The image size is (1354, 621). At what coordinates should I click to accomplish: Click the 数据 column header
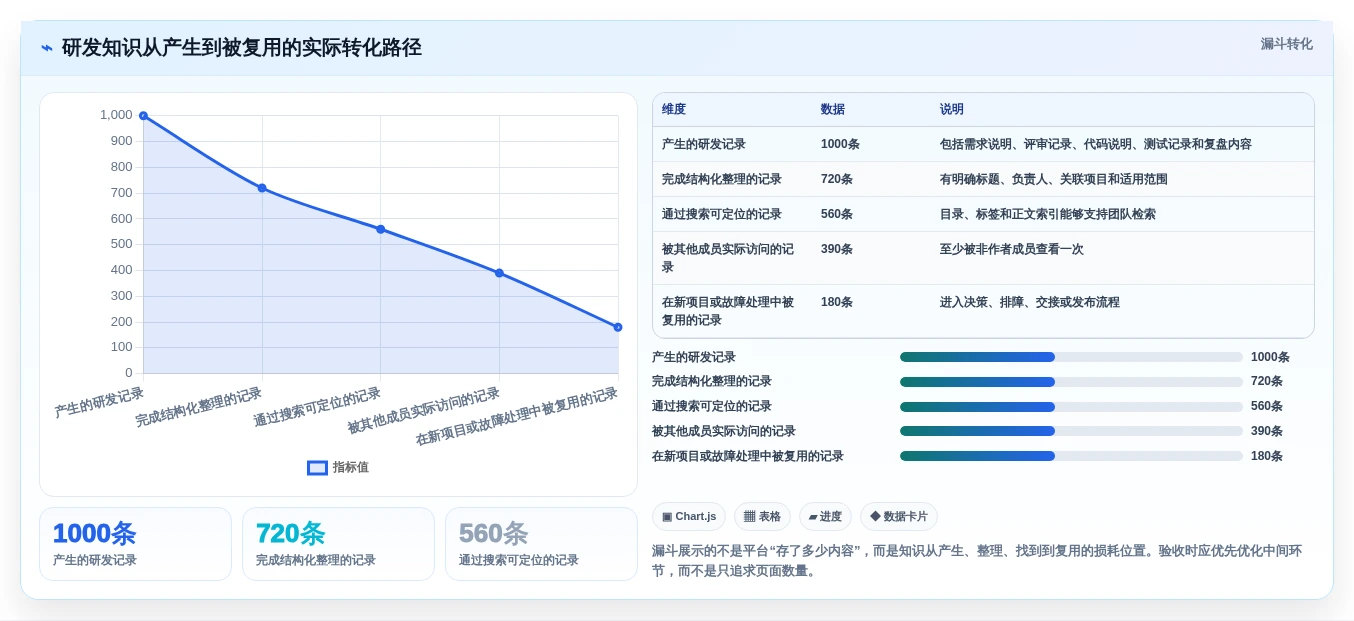tap(833, 110)
